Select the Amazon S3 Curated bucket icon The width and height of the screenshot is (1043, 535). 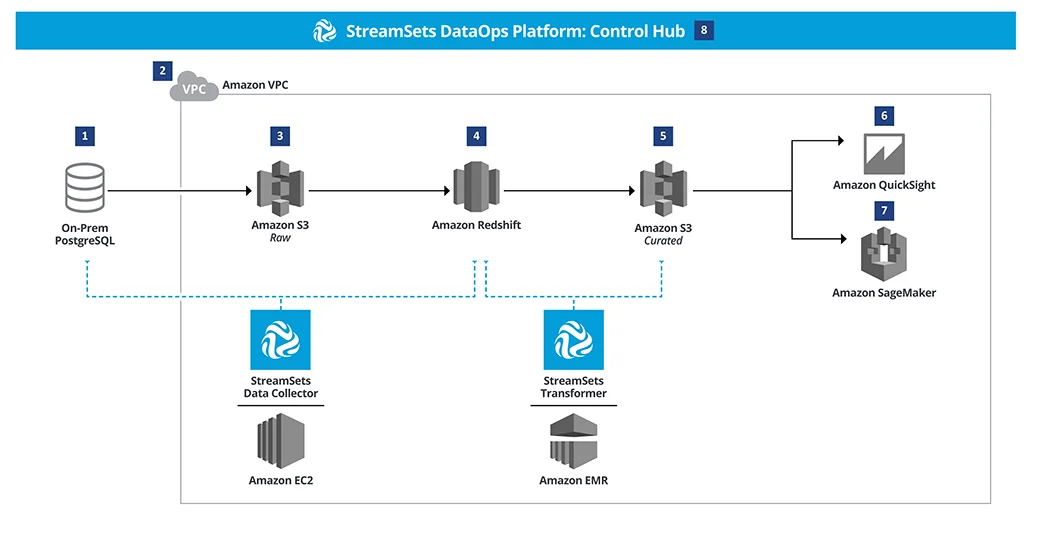pos(663,189)
